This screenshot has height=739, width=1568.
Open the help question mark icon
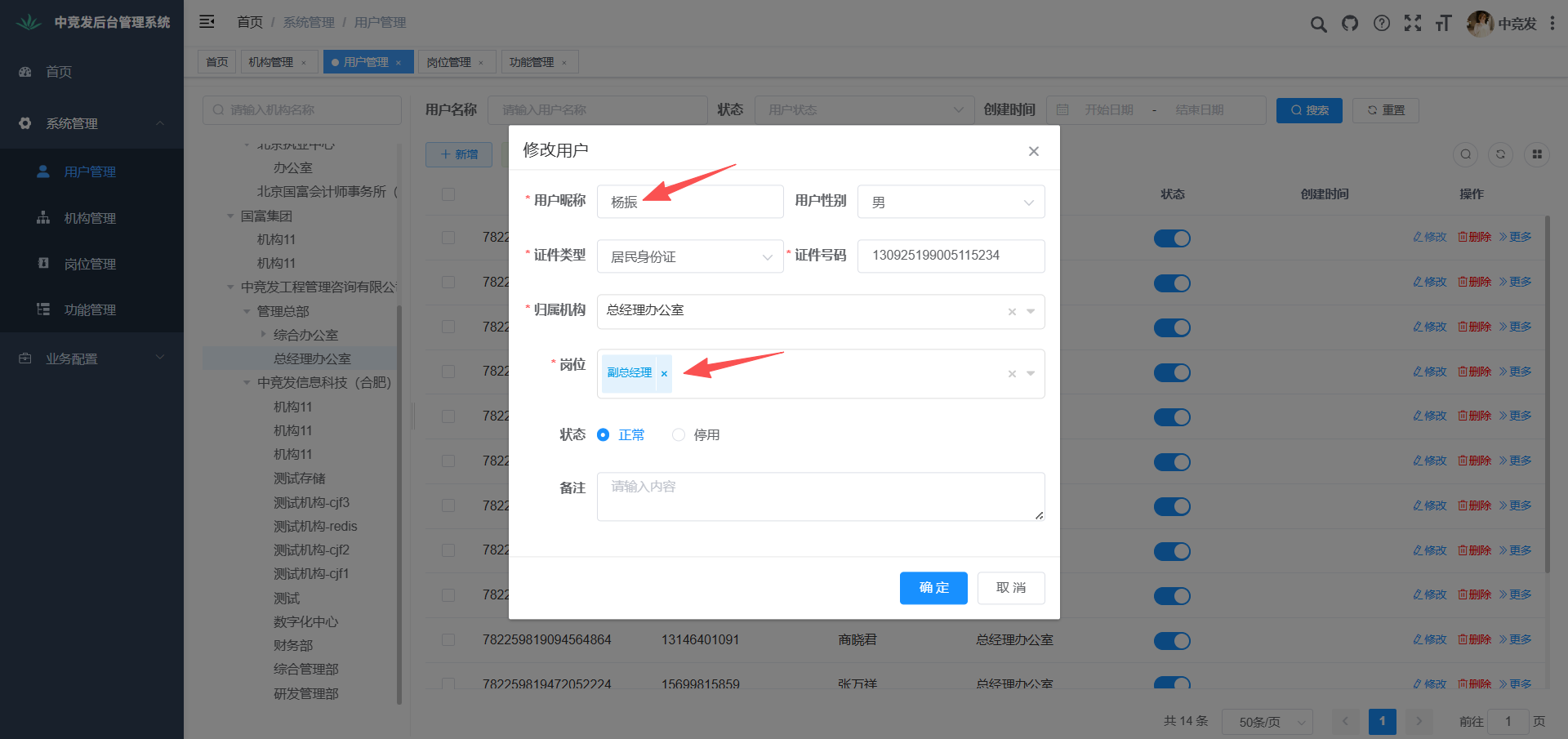tap(1382, 24)
